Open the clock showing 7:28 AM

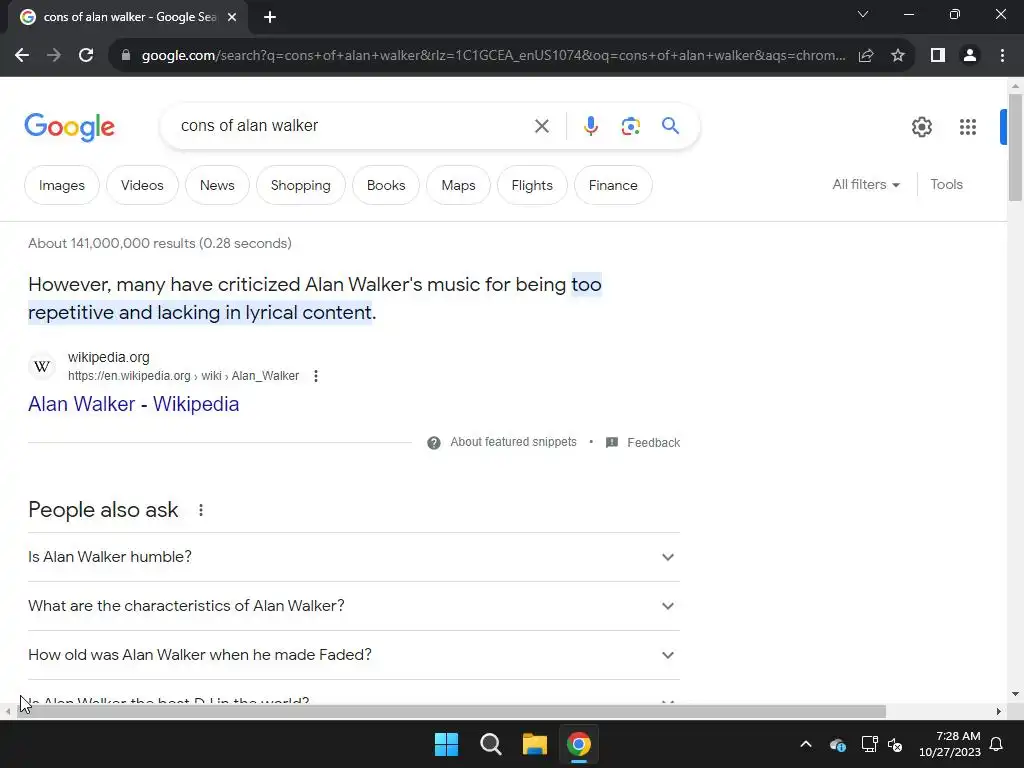coord(950,744)
